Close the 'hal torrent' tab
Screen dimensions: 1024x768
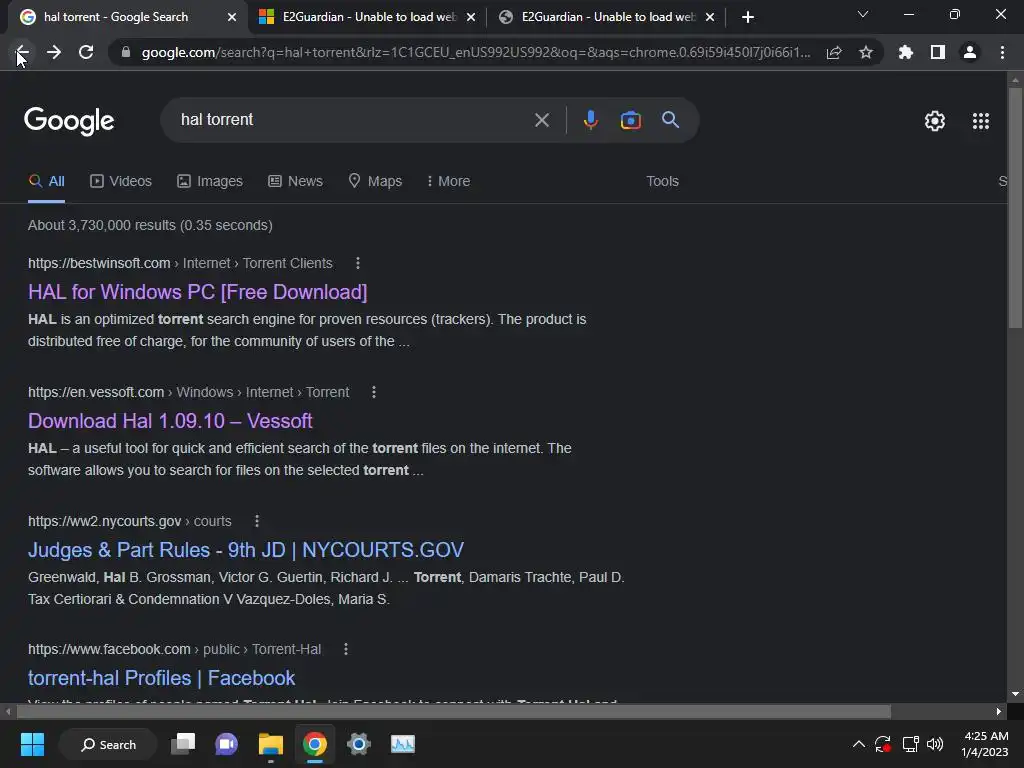[232, 17]
